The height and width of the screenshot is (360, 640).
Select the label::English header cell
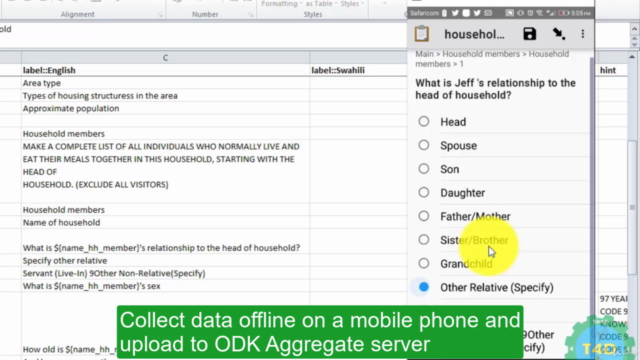pos(165,70)
